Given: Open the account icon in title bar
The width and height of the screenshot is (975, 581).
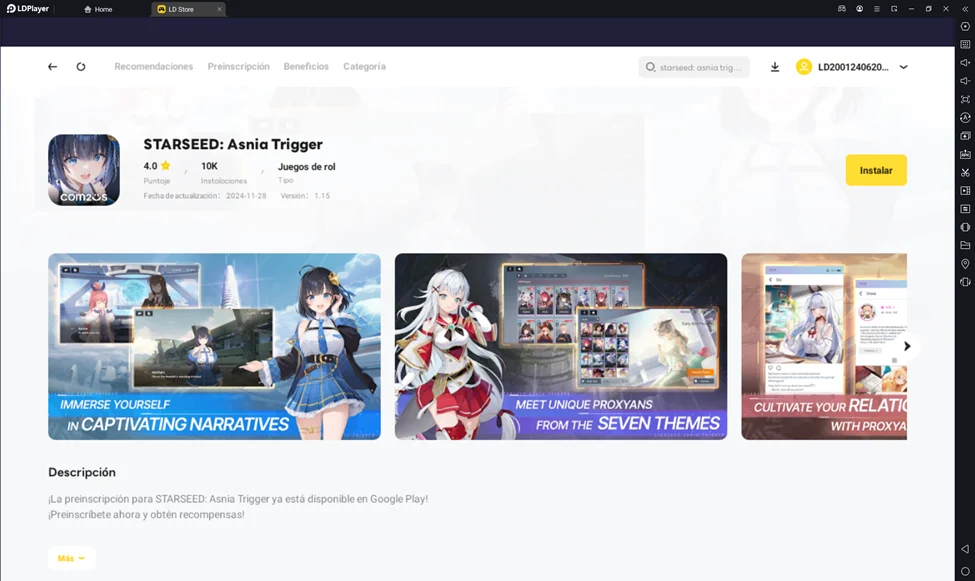Looking at the screenshot, I should point(859,9).
